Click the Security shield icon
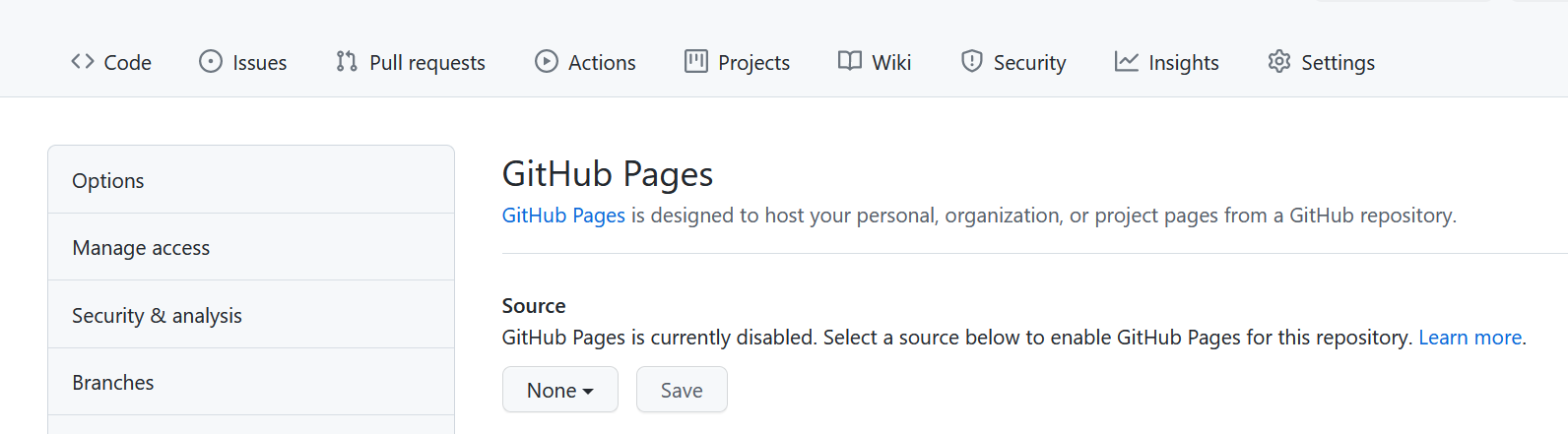The width and height of the screenshot is (1568, 434). [972, 62]
